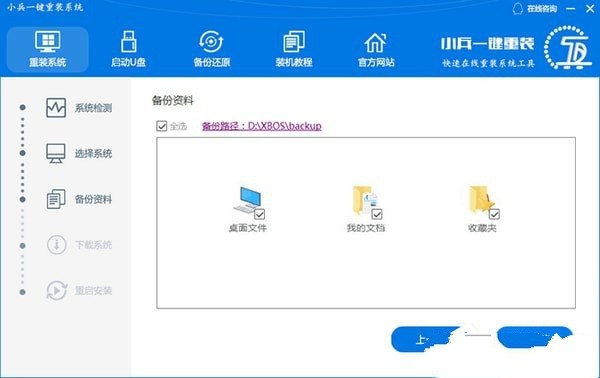Click the 备份资料 sidebar step label
The width and height of the screenshot is (600, 378).
pos(93,199)
